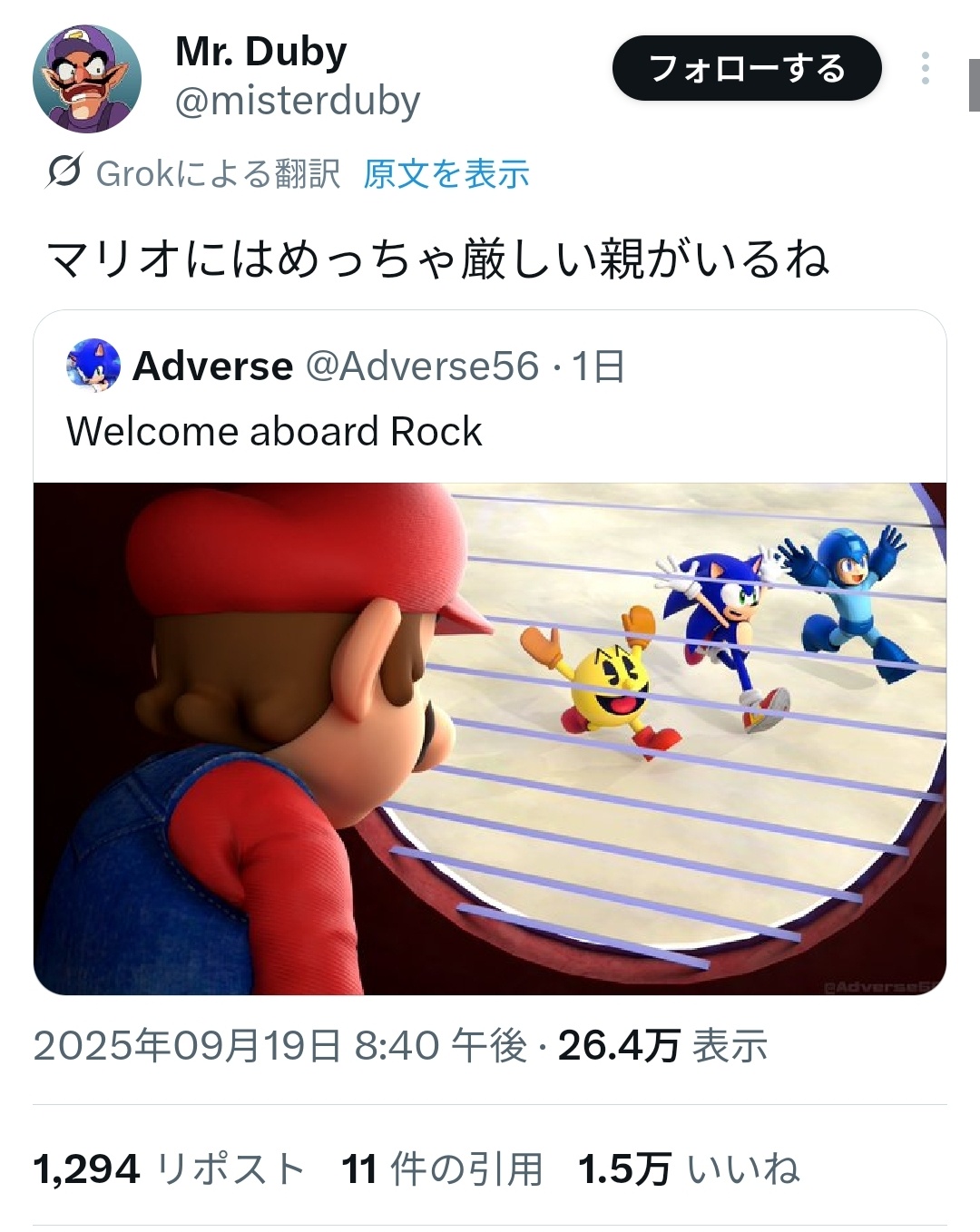Viewport: 980px width, 1232px height.
Task: Open the 2025年09月19日 8:40 午後 timestamp
Action: tap(280, 1046)
